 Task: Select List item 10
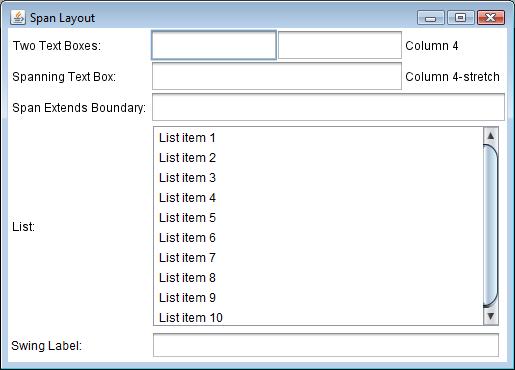click(318, 316)
